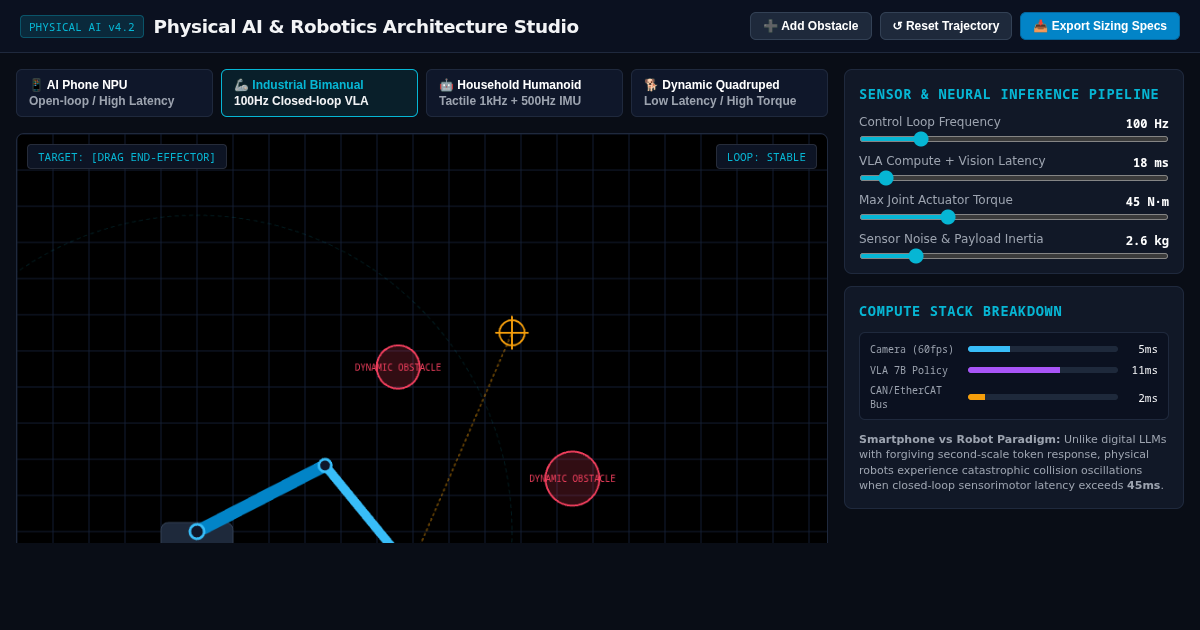Click the robot arm base joint
1200x630 pixels.
pos(197,531)
